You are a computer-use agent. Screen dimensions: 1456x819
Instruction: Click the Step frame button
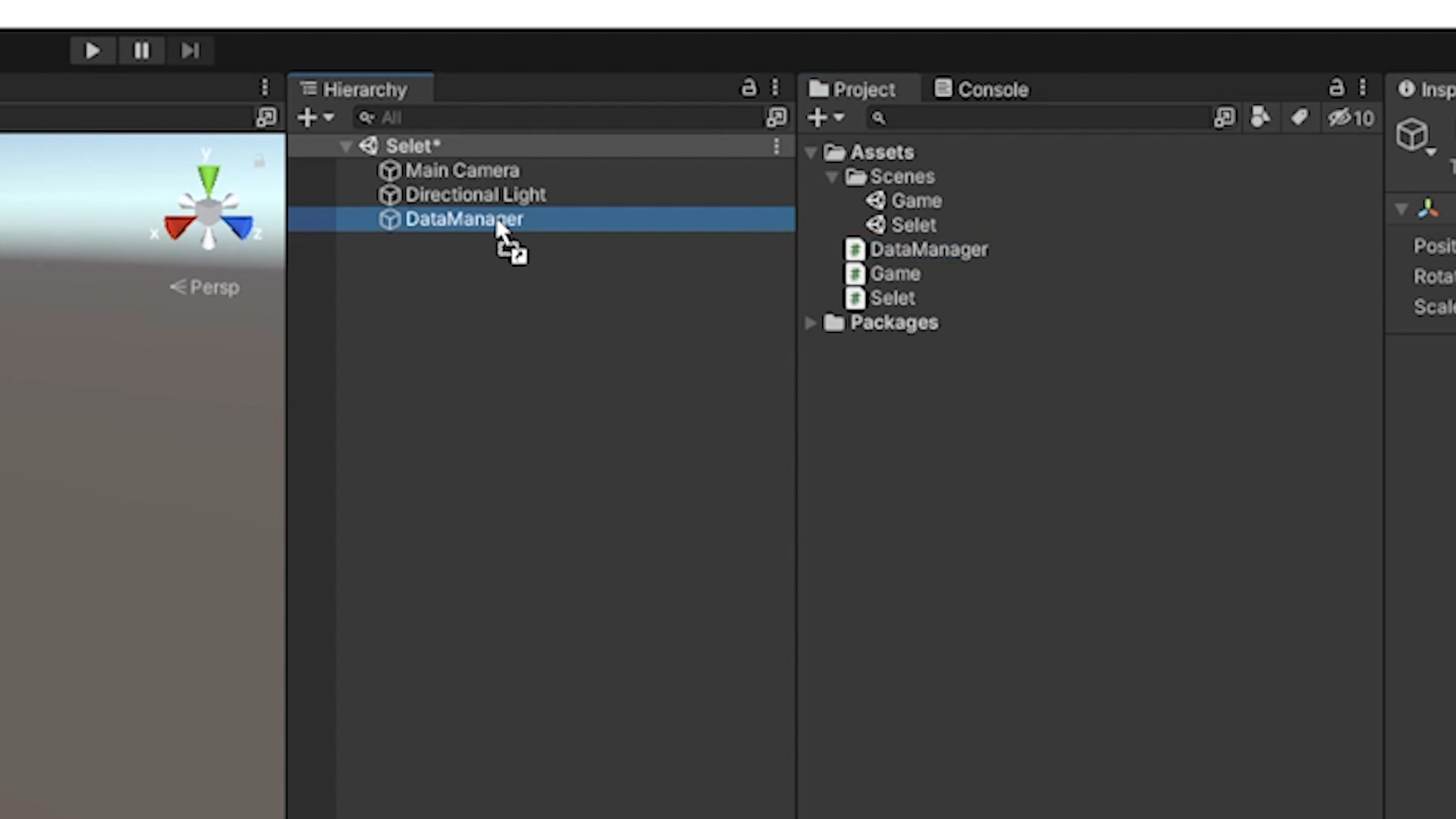pos(190,51)
